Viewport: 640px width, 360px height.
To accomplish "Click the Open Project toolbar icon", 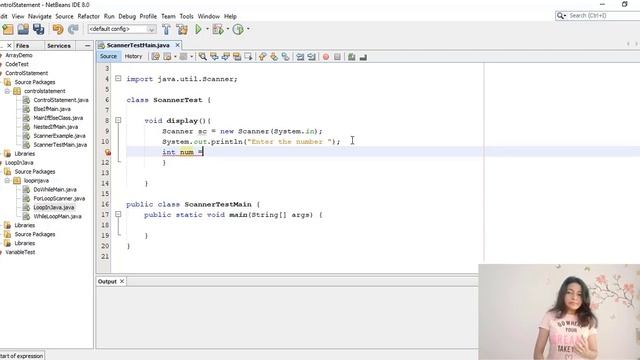I will (23, 29).
